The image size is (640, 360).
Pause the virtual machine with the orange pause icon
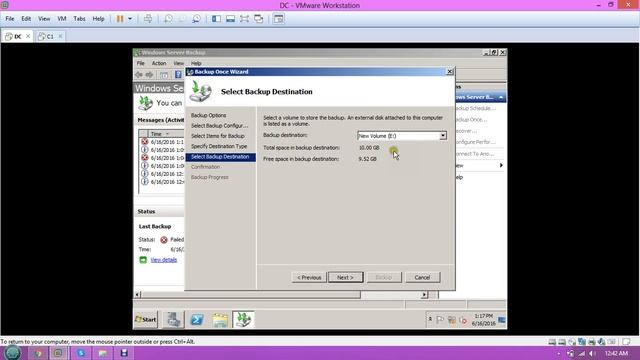coord(120,19)
